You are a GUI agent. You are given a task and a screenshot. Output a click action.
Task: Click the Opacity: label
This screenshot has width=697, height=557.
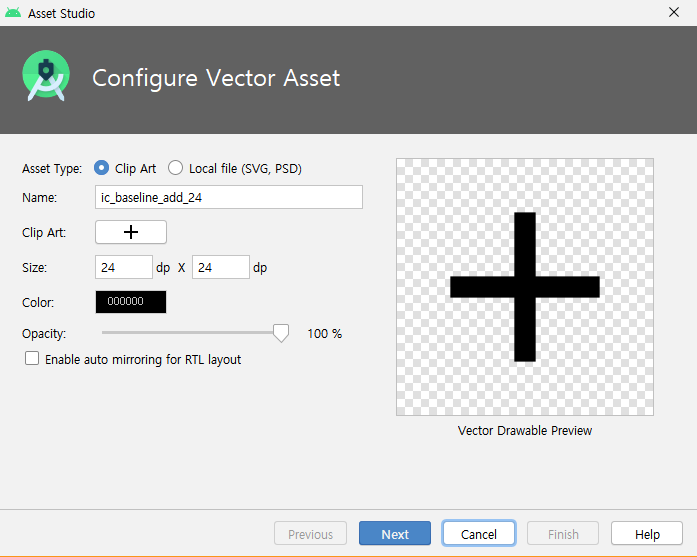pos(44,333)
